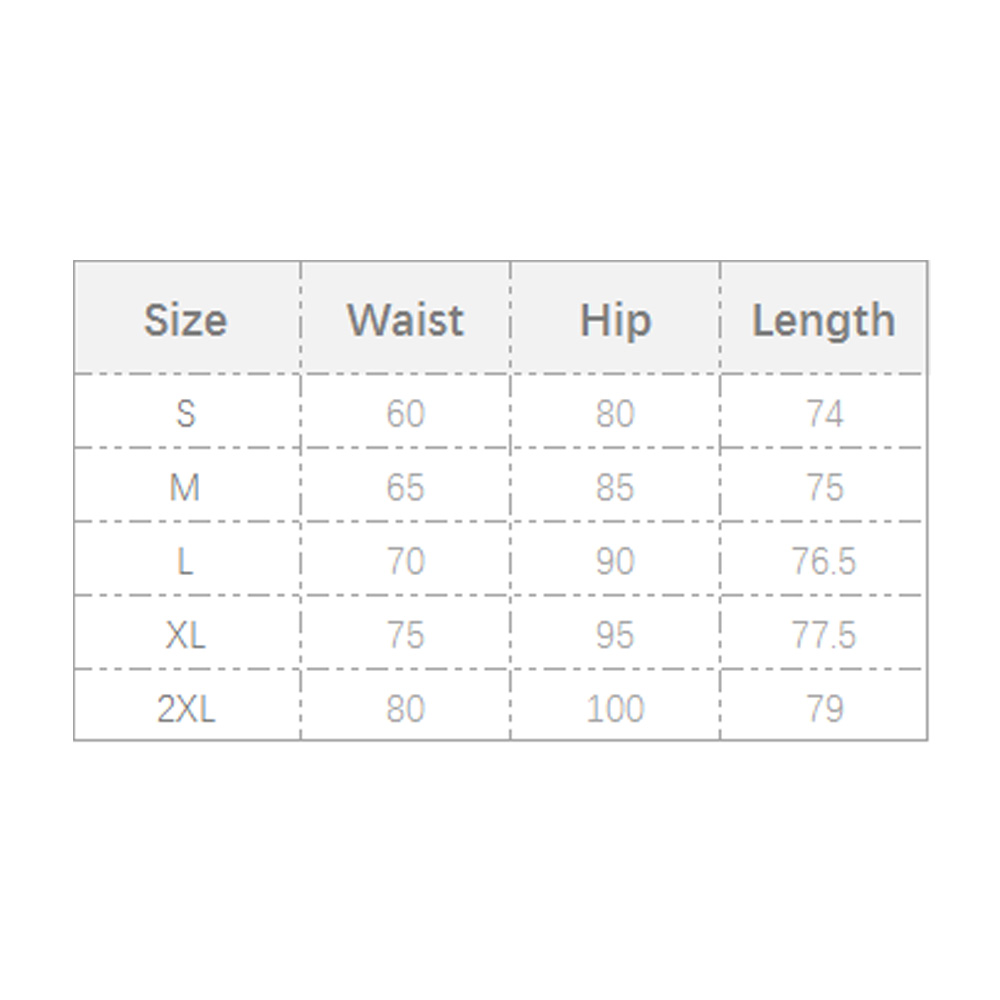Viewport: 1000px width, 1000px height.
Task: Click length value 77.5
Action: coord(824,635)
